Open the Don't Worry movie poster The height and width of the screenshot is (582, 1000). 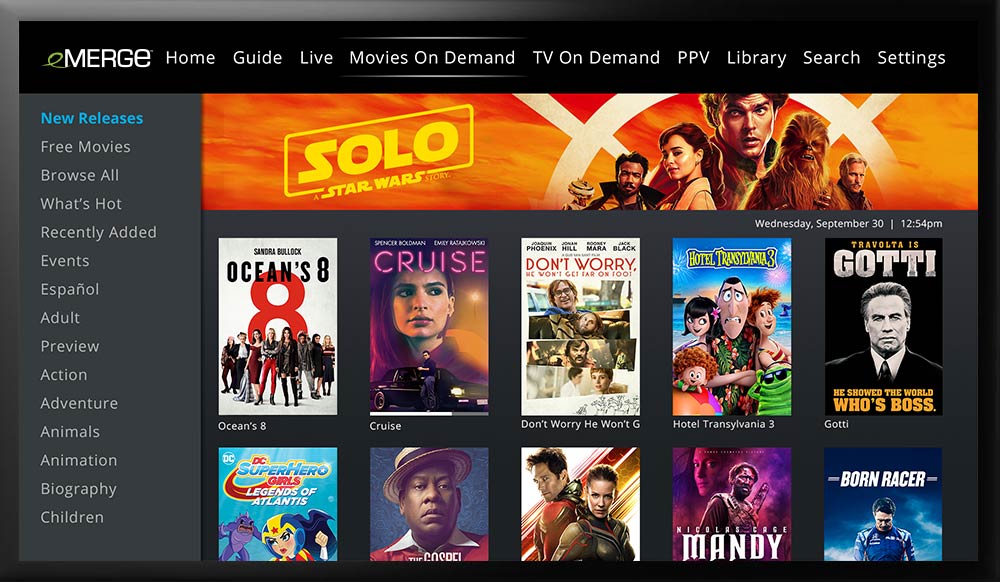pos(580,326)
